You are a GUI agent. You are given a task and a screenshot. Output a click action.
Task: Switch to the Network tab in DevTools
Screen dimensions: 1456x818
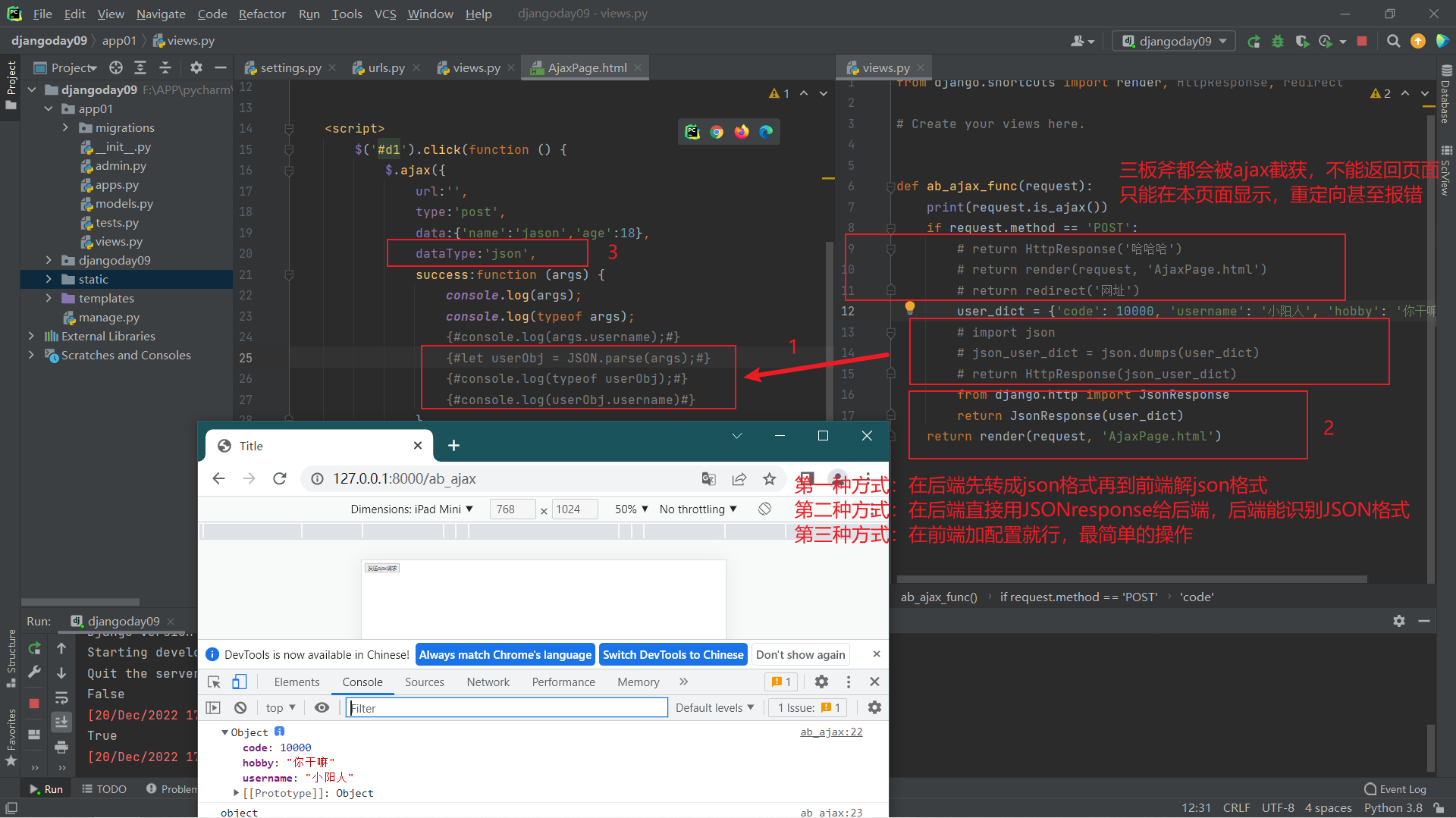point(488,682)
